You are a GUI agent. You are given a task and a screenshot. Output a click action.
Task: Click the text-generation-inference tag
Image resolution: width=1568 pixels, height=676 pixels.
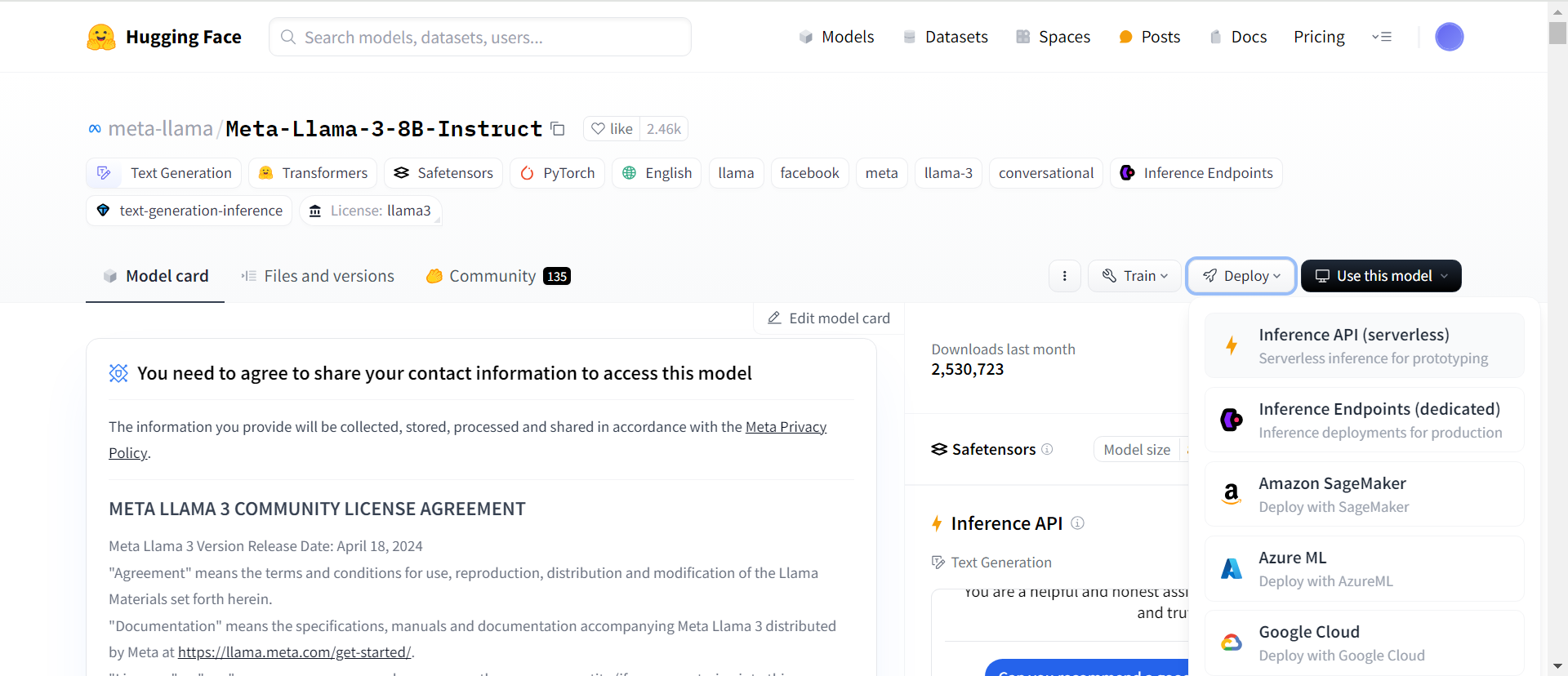click(x=189, y=211)
